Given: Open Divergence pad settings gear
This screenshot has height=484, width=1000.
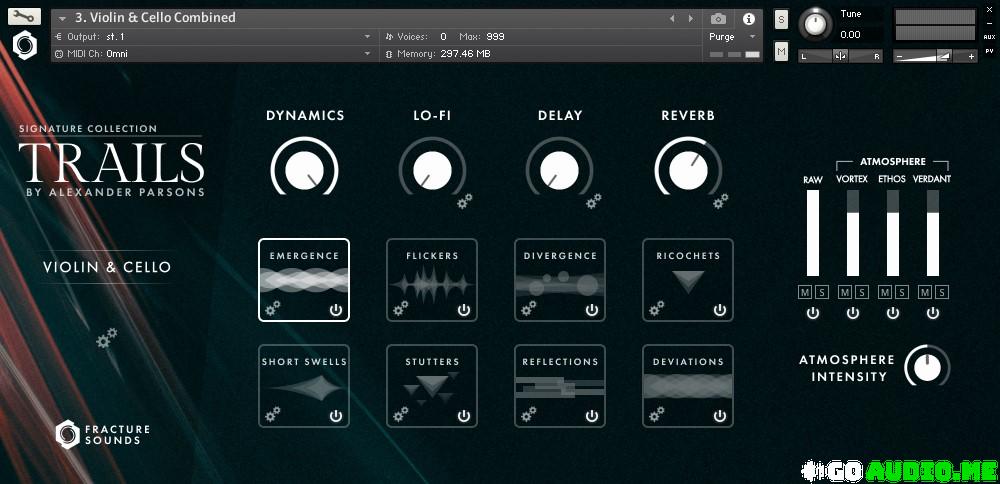Looking at the screenshot, I should [529, 309].
